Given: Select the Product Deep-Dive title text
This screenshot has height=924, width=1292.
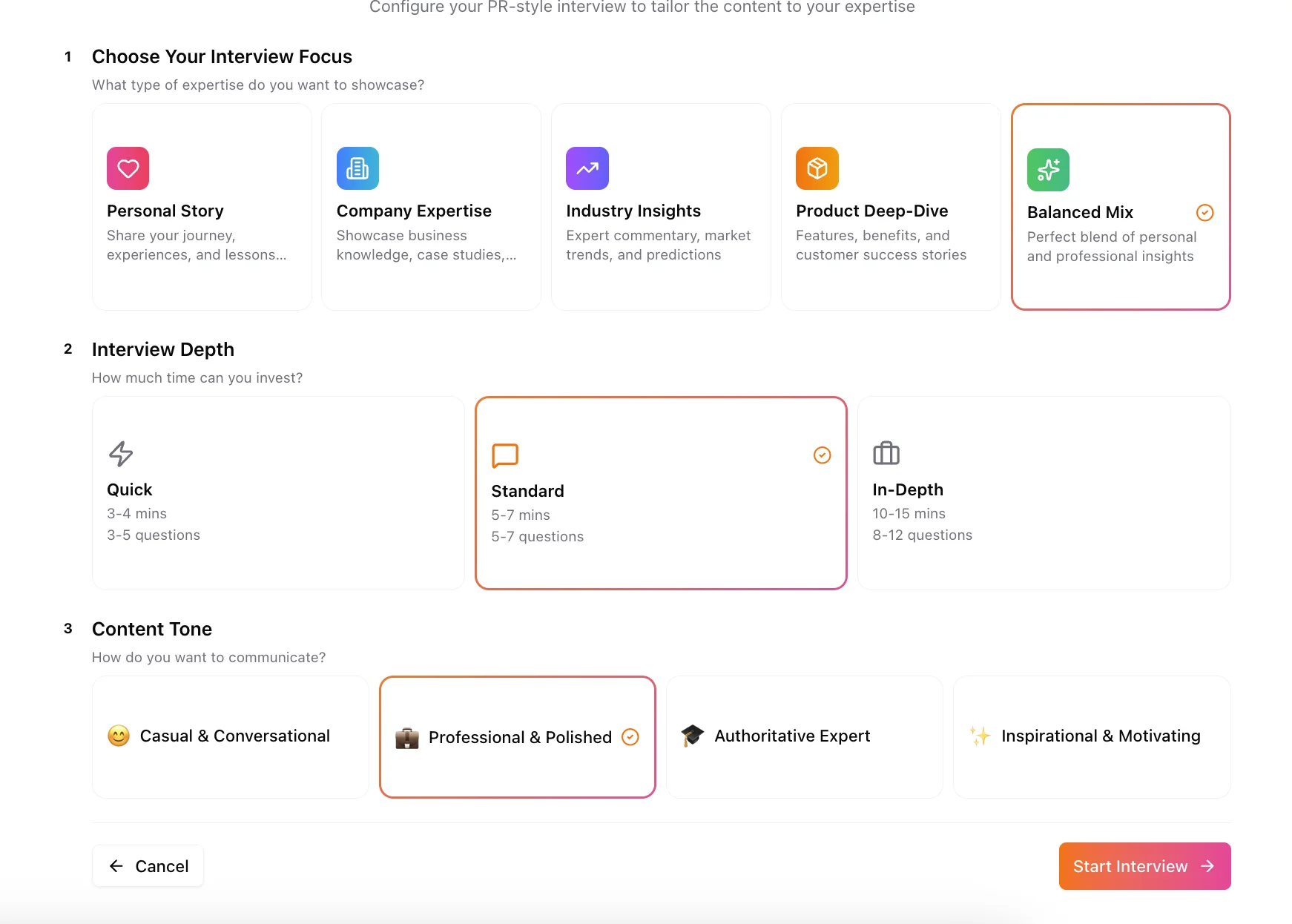Looking at the screenshot, I should pos(871,211).
